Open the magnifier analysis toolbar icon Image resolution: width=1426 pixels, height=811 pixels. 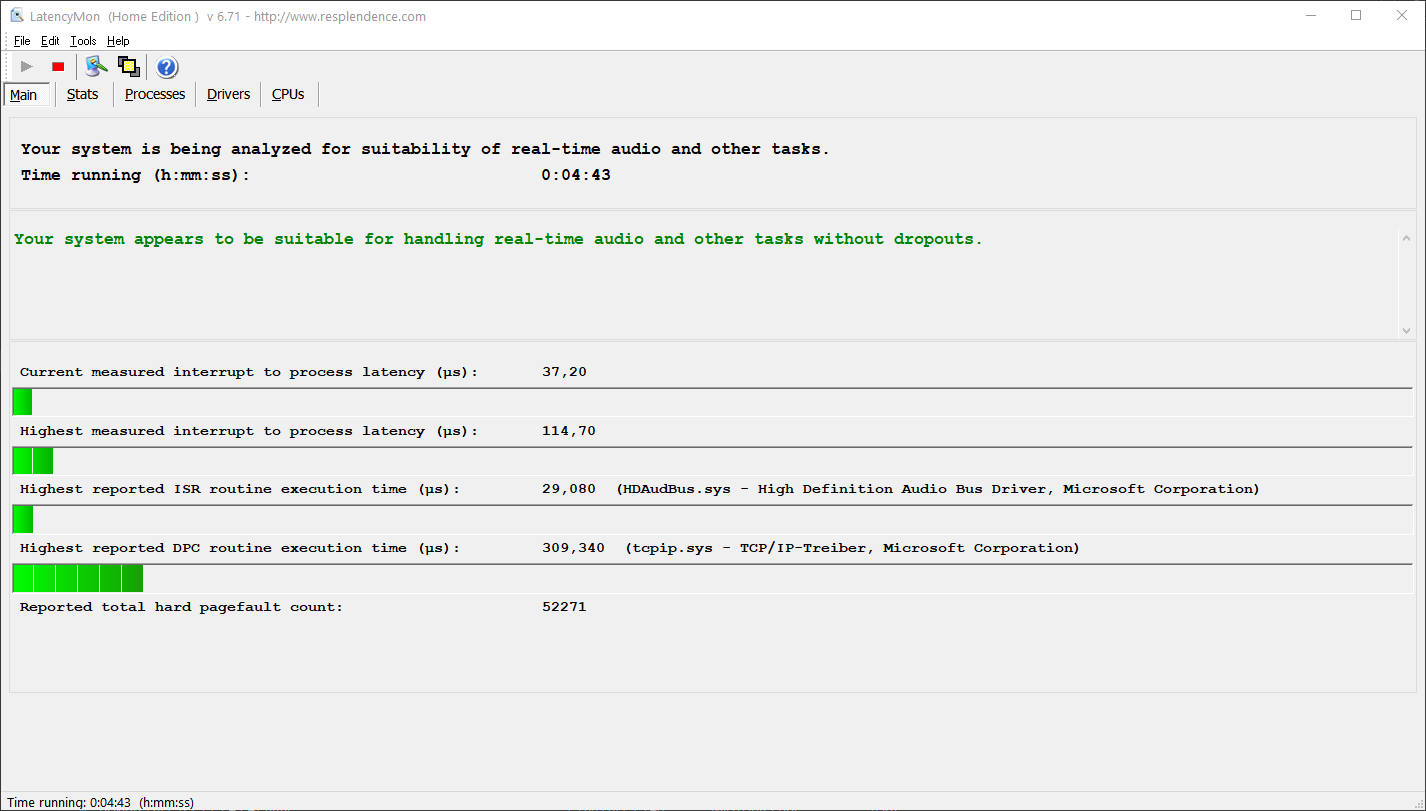[96, 67]
